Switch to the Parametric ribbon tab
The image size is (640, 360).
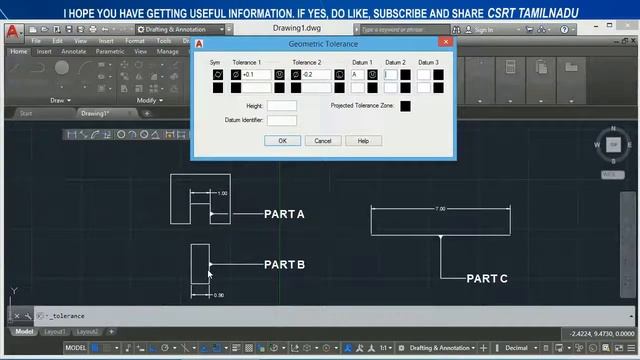[x=110, y=51]
